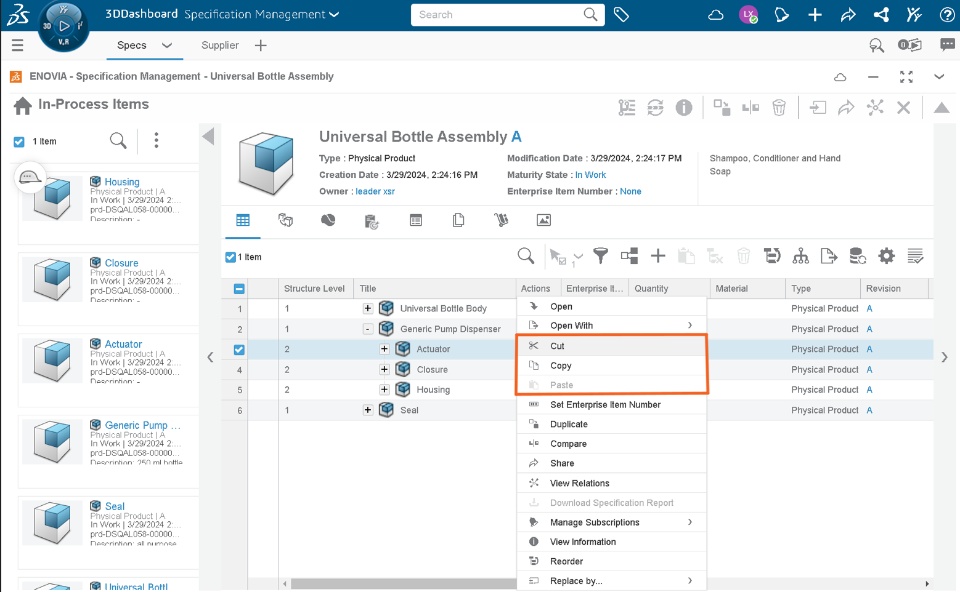The image size is (960, 592).
Task: Open the image thumbnails tab icon
Action: 544,220
